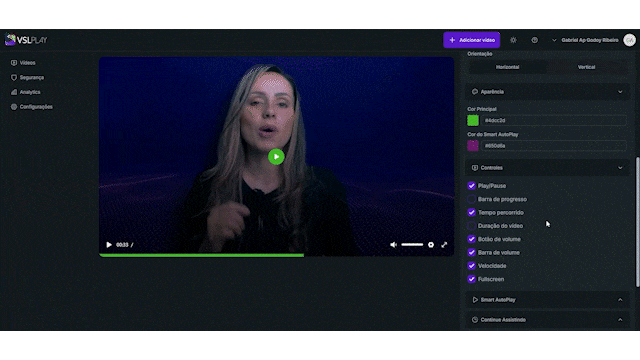Enable the Duração do vídeo checkbox
640x360 pixels.
pyautogui.click(x=471, y=226)
